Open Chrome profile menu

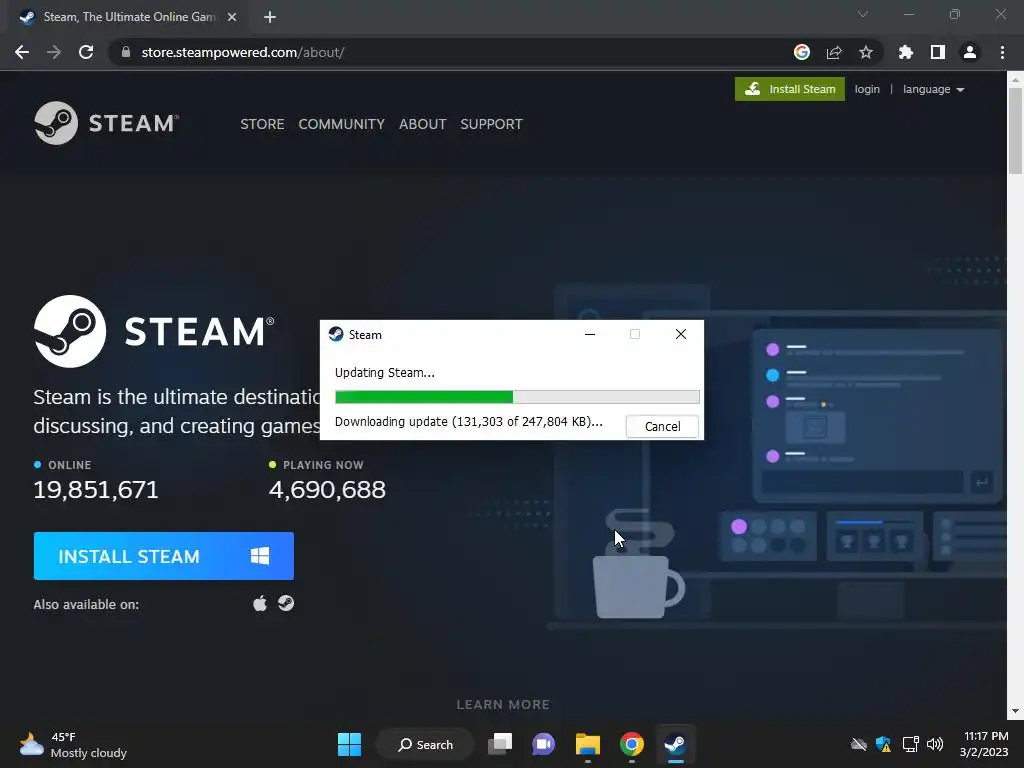click(970, 52)
